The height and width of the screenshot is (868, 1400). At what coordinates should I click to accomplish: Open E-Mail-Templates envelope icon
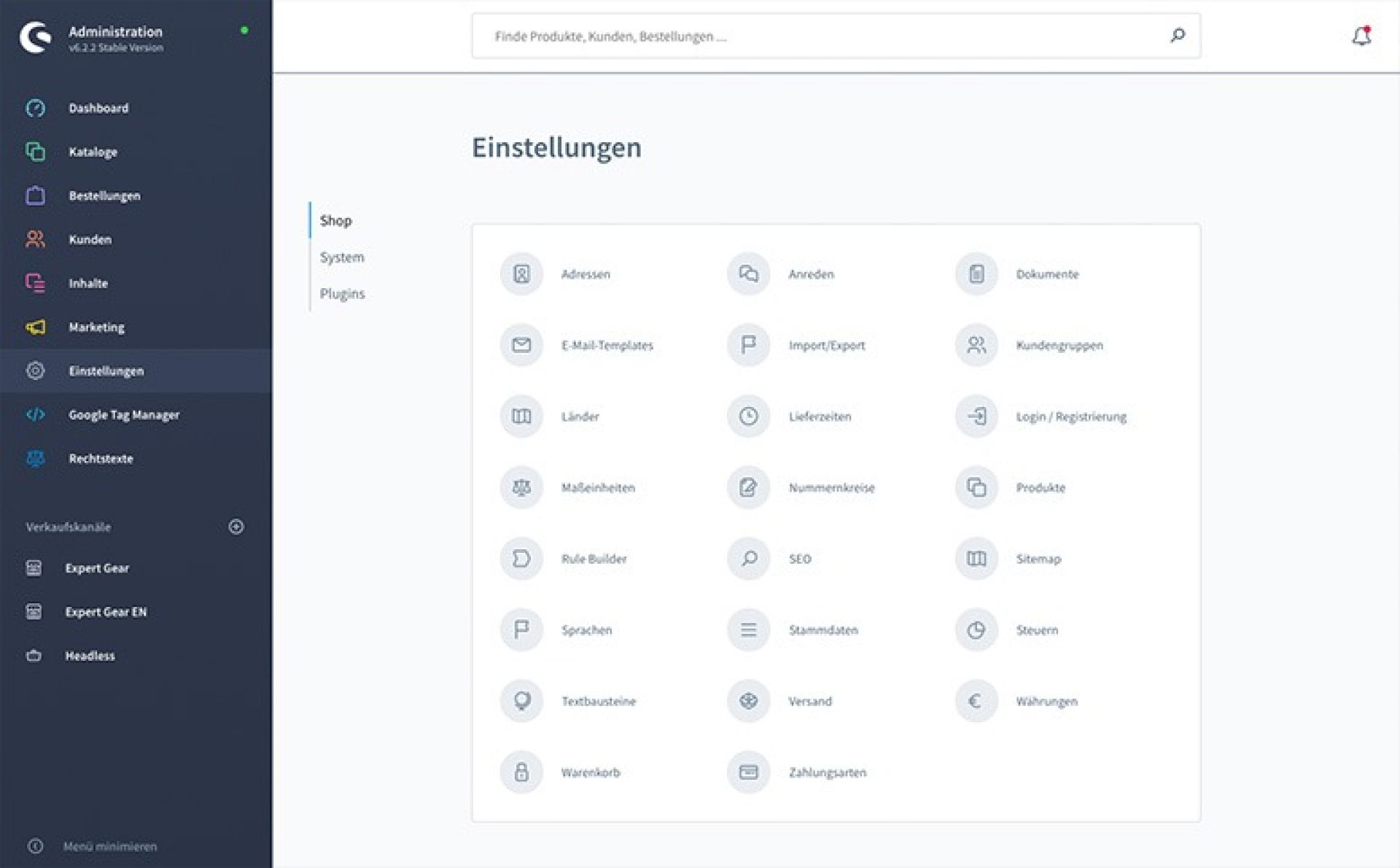pyautogui.click(x=521, y=345)
